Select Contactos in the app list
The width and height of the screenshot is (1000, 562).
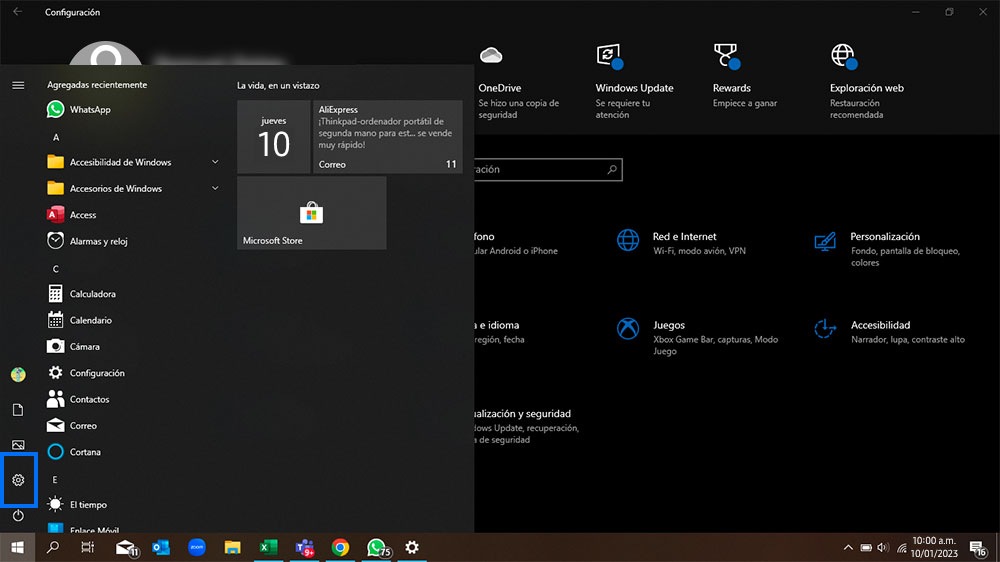89,399
